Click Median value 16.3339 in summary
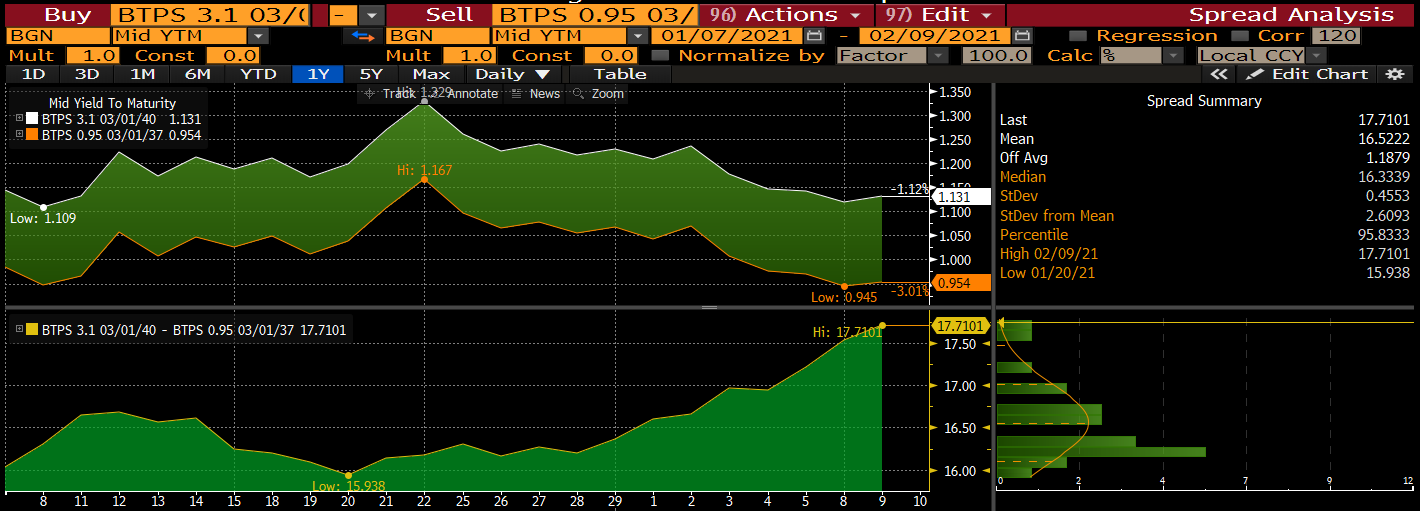Viewport: 1420px width, 511px height. tap(1383, 177)
